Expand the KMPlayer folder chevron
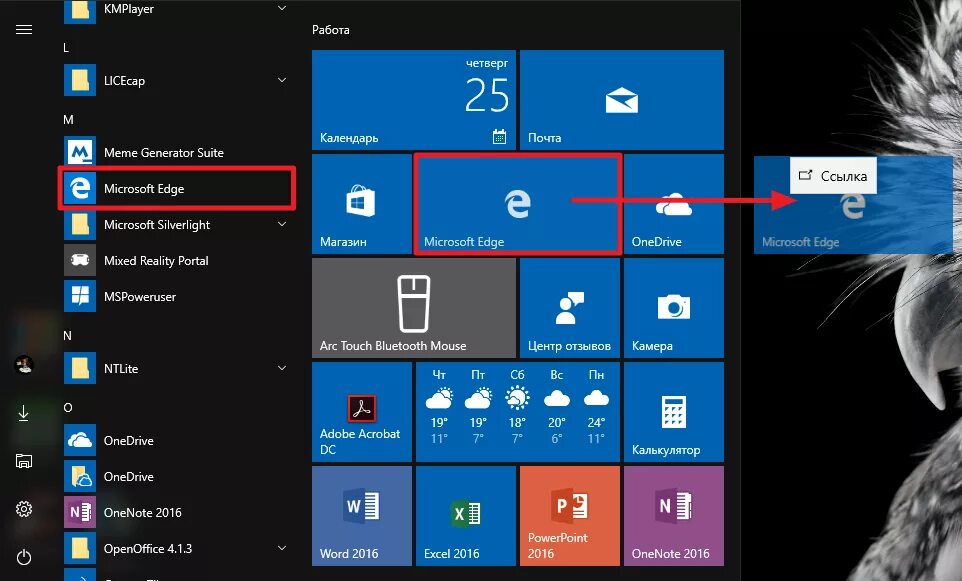The height and width of the screenshot is (581, 962). 282,8
